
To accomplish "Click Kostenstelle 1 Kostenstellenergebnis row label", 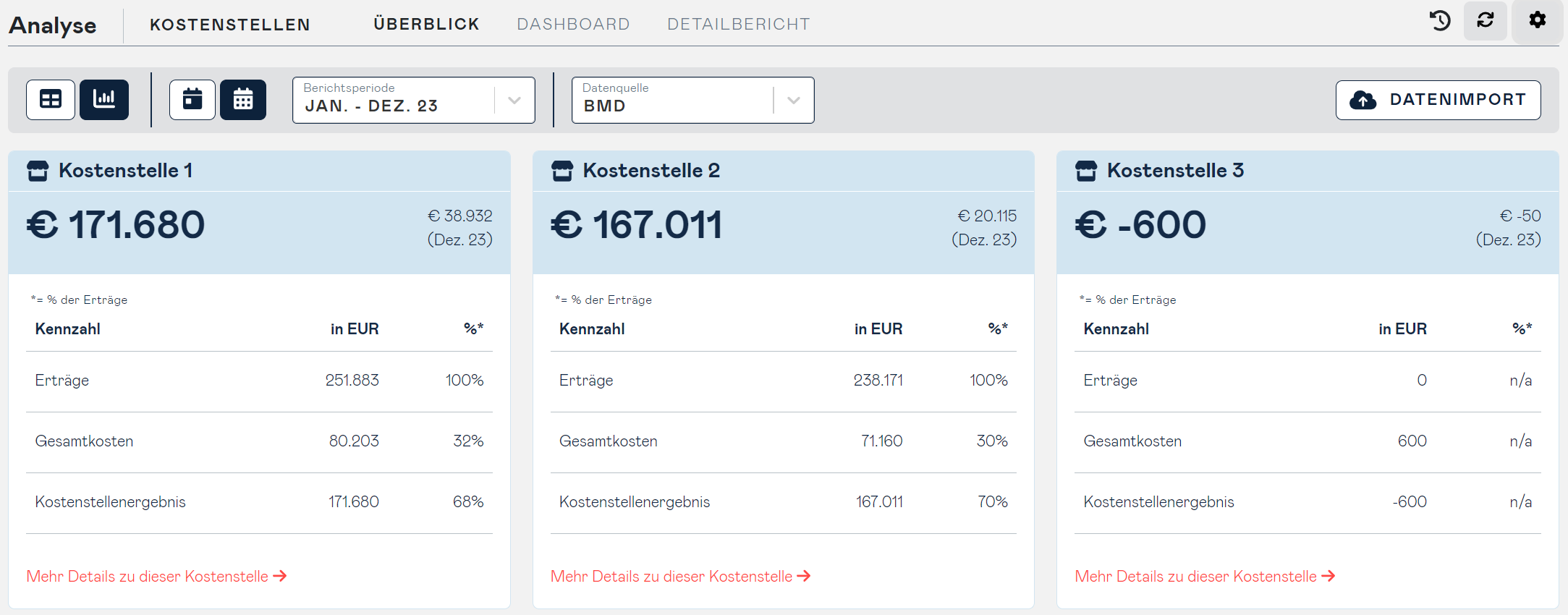I will 110,501.
